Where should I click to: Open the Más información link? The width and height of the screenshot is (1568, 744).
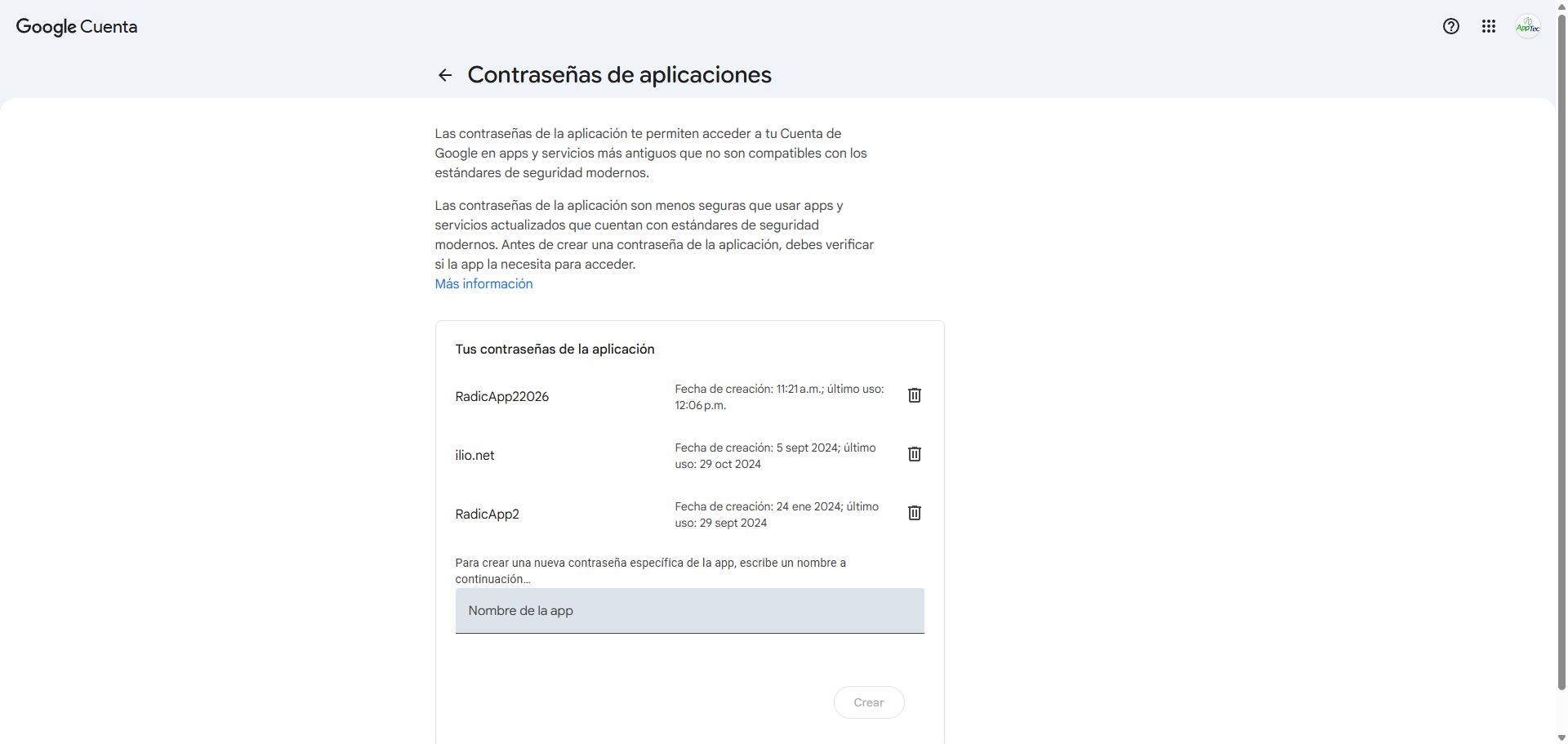pos(483,283)
